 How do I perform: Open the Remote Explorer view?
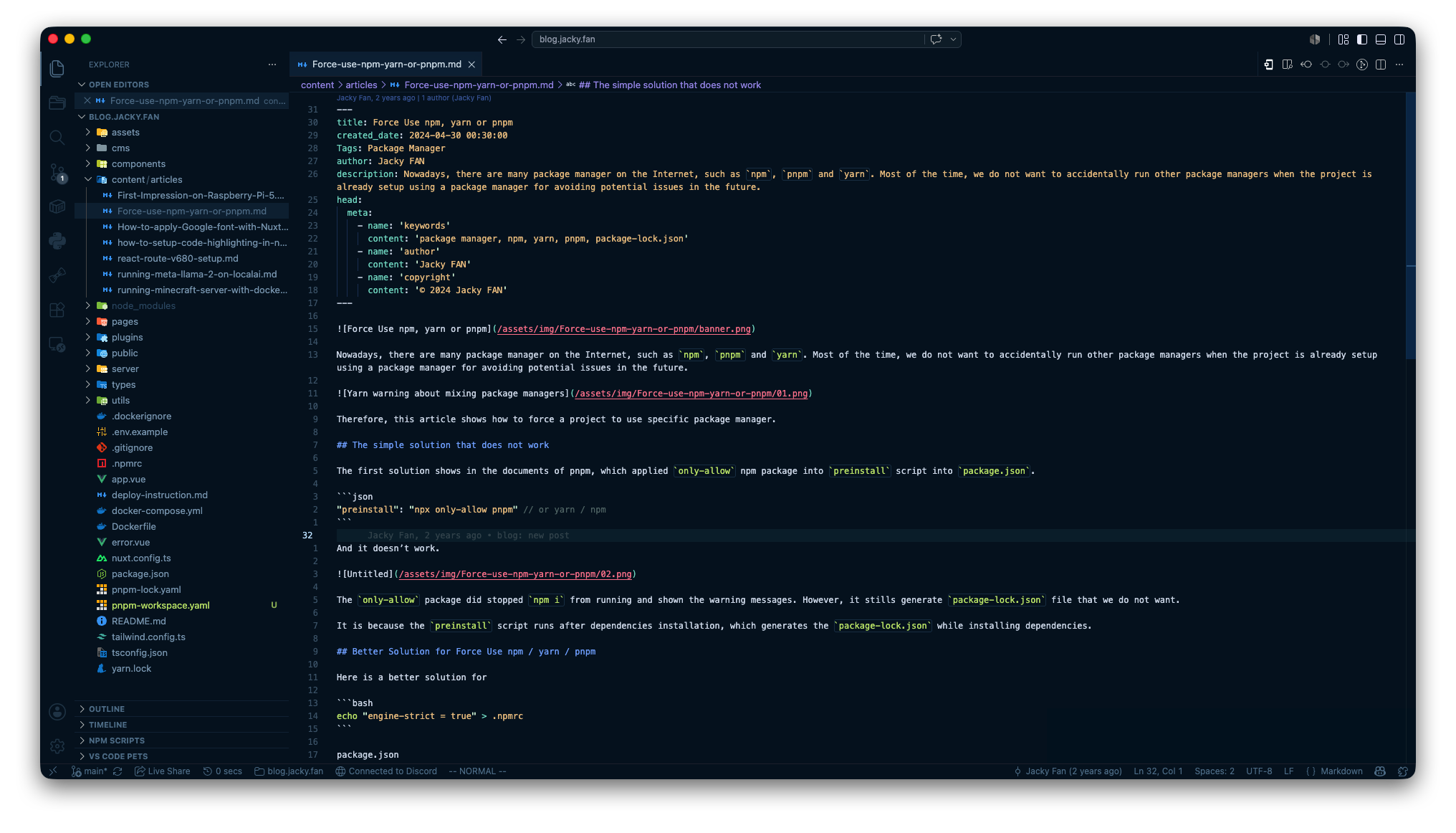click(x=57, y=345)
